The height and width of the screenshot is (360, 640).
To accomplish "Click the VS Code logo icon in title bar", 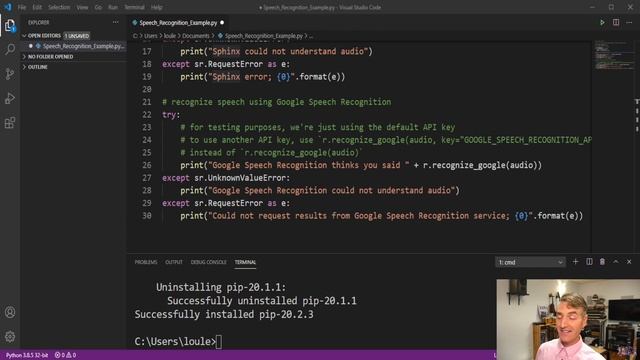I will point(7,7).
